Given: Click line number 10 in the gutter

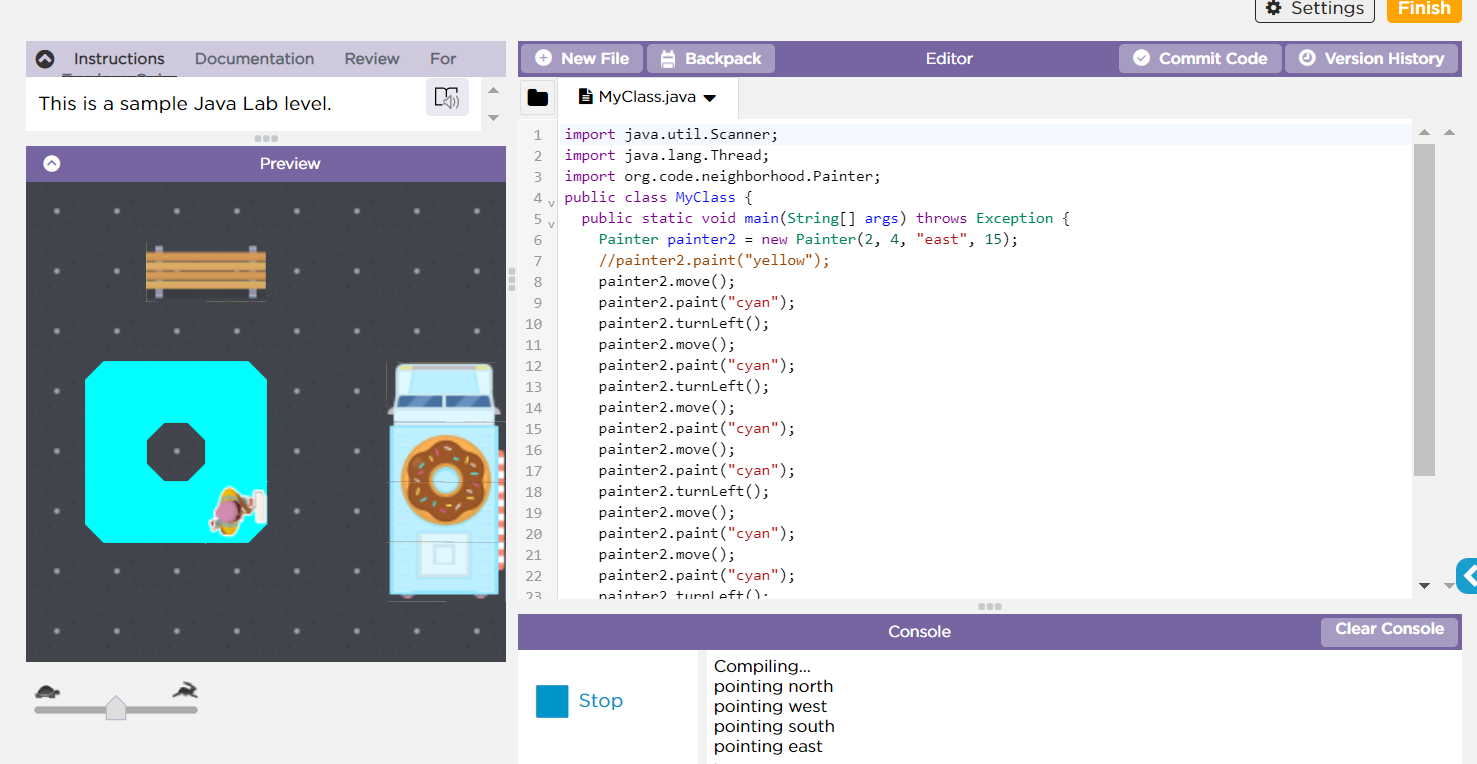Looking at the screenshot, I should pyautogui.click(x=533, y=323).
